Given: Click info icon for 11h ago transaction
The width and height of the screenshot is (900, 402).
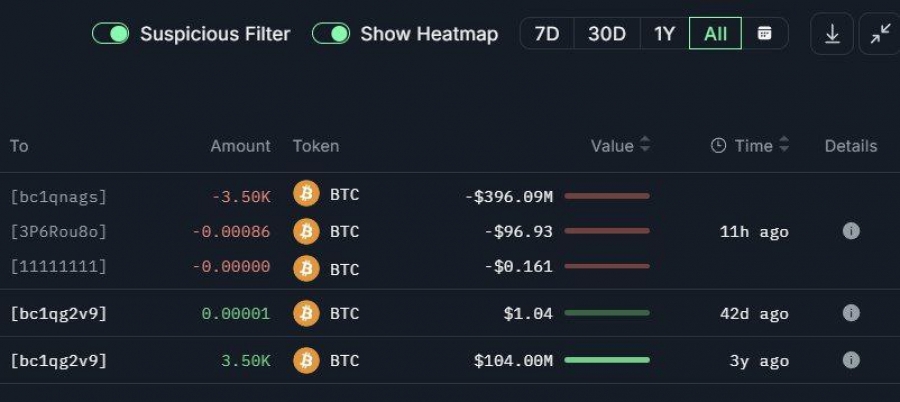Looking at the screenshot, I should coord(851,231).
